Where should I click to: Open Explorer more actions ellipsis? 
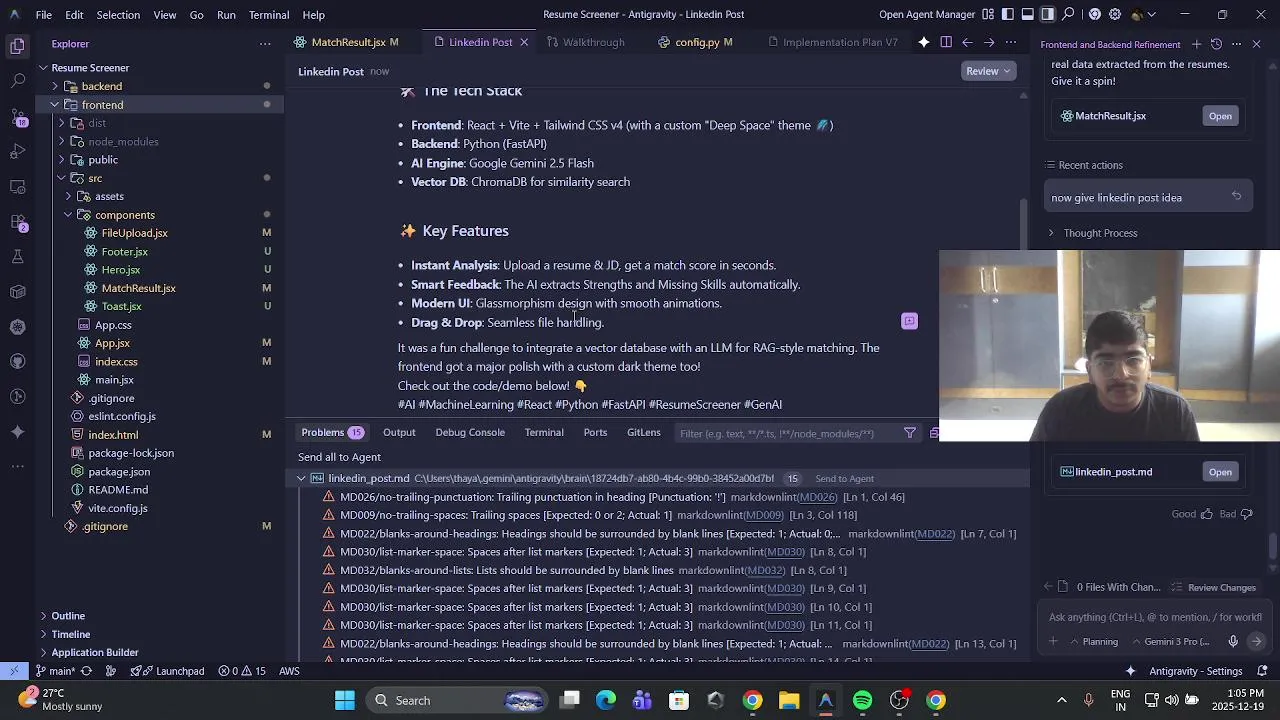point(265,44)
